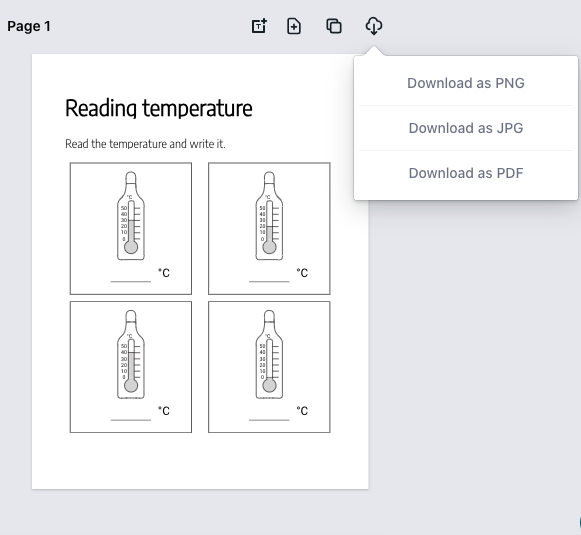Click the add text box icon

[259, 26]
